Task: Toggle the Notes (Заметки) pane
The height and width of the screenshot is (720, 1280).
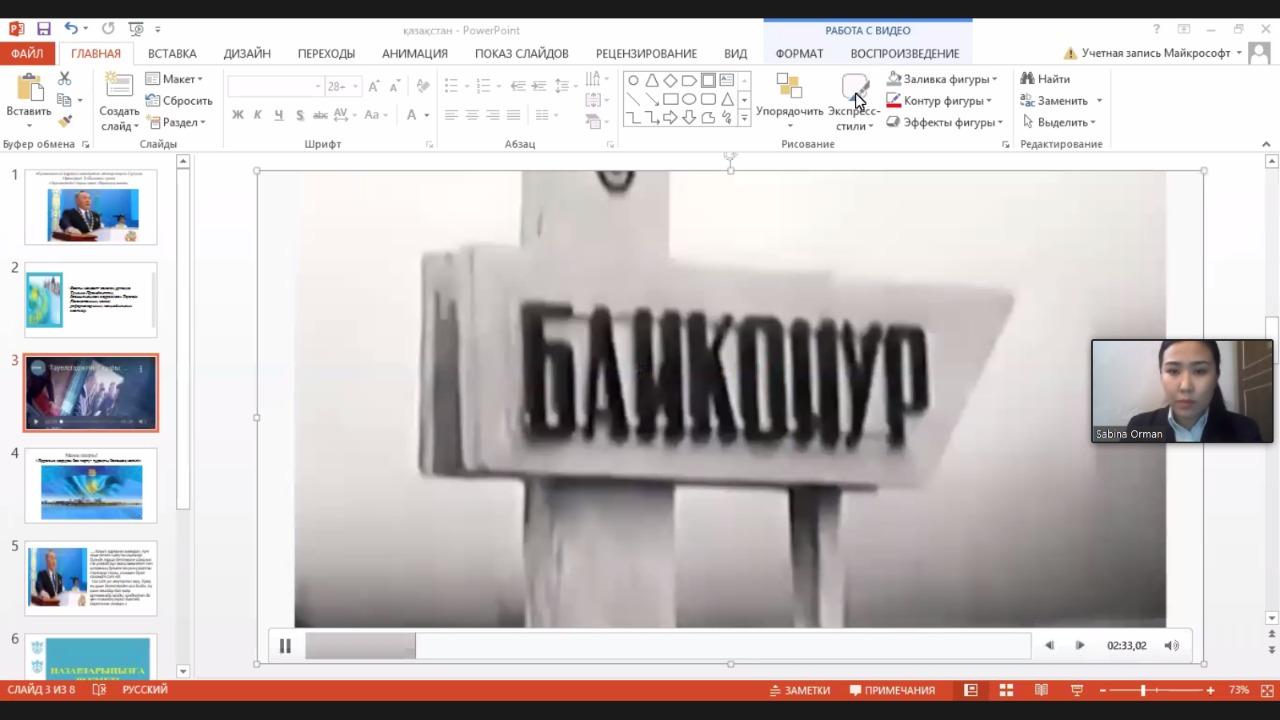Action: [799, 690]
